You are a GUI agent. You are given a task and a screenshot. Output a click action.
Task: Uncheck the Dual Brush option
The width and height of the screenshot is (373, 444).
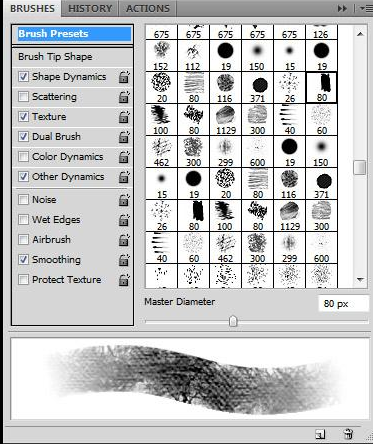pyautogui.click(x=23, y=137)
